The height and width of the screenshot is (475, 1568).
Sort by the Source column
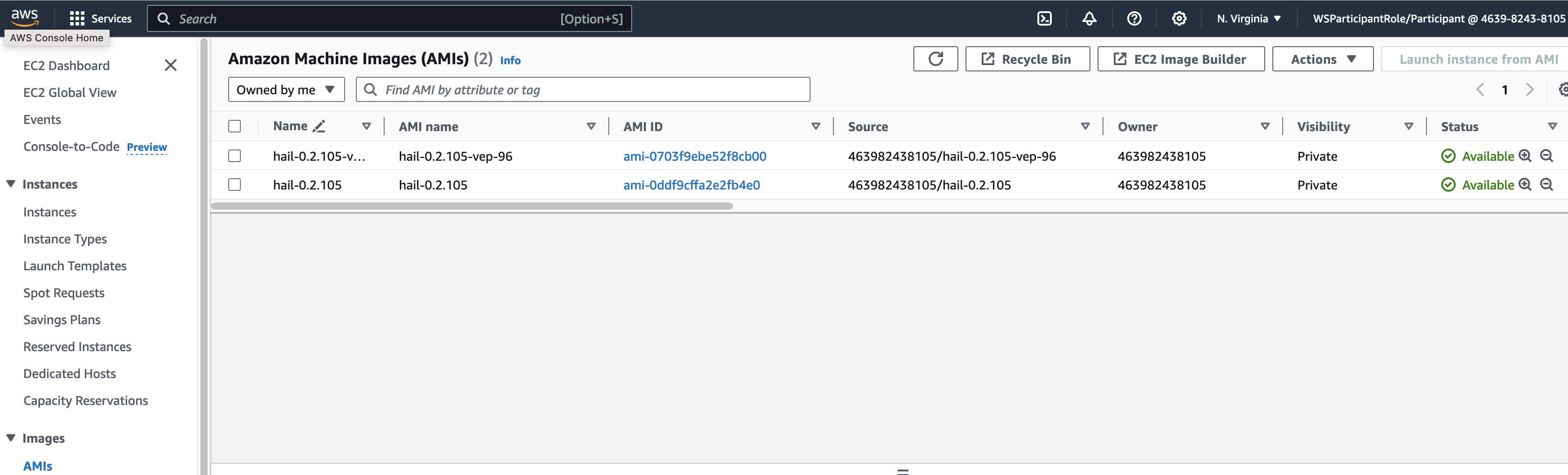pyautogui.click(x=1085, y=126)
